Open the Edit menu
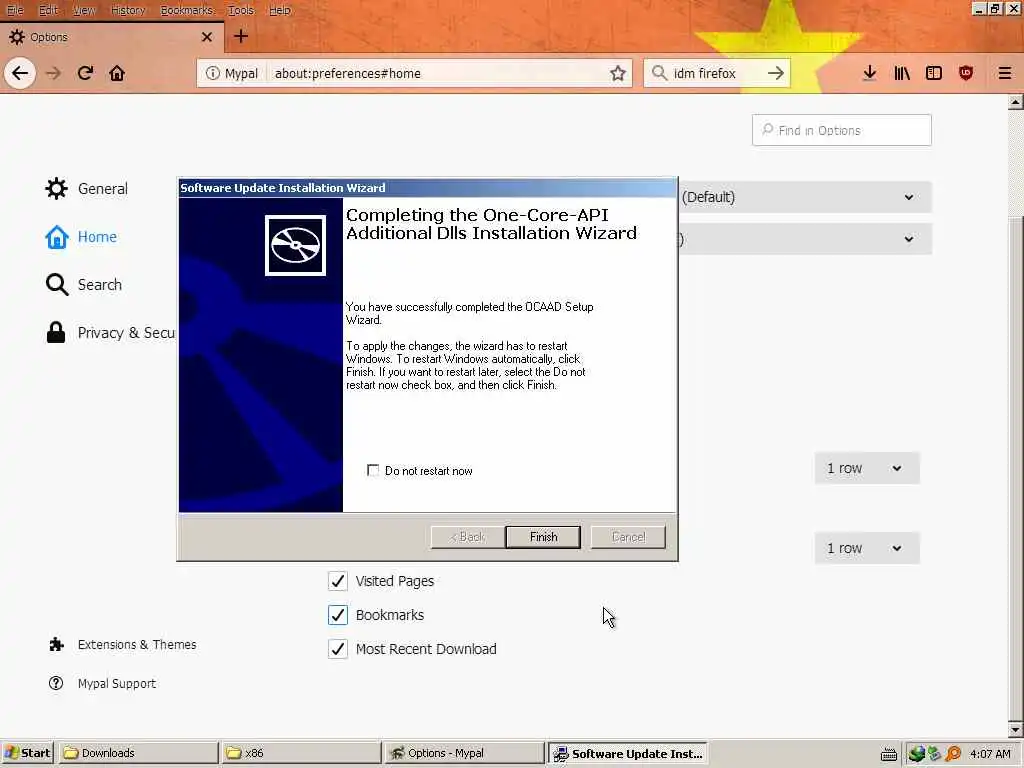1024x768 pixels. tap(48, 10)
